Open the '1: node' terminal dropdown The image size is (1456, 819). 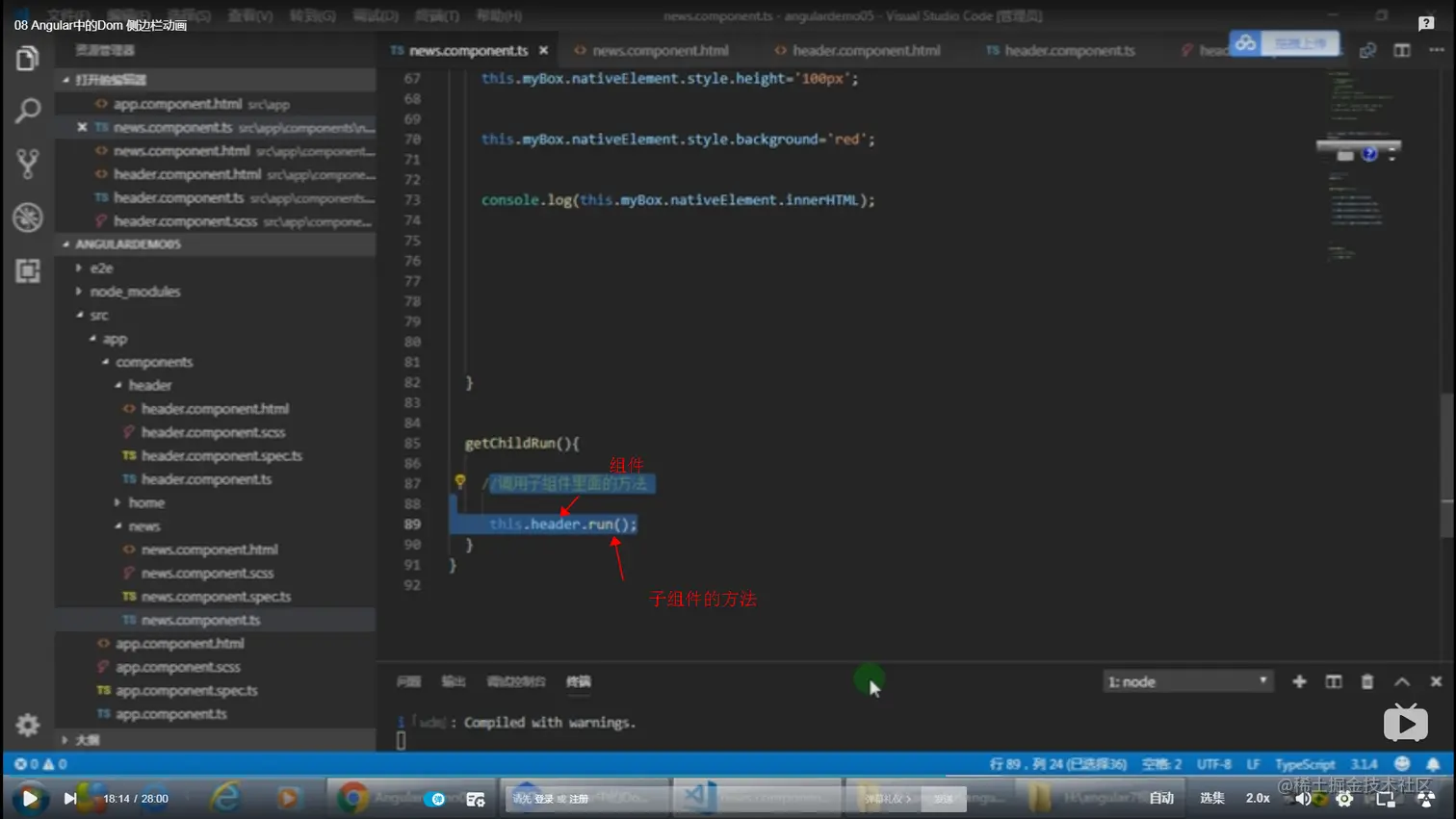point(1187,681)
